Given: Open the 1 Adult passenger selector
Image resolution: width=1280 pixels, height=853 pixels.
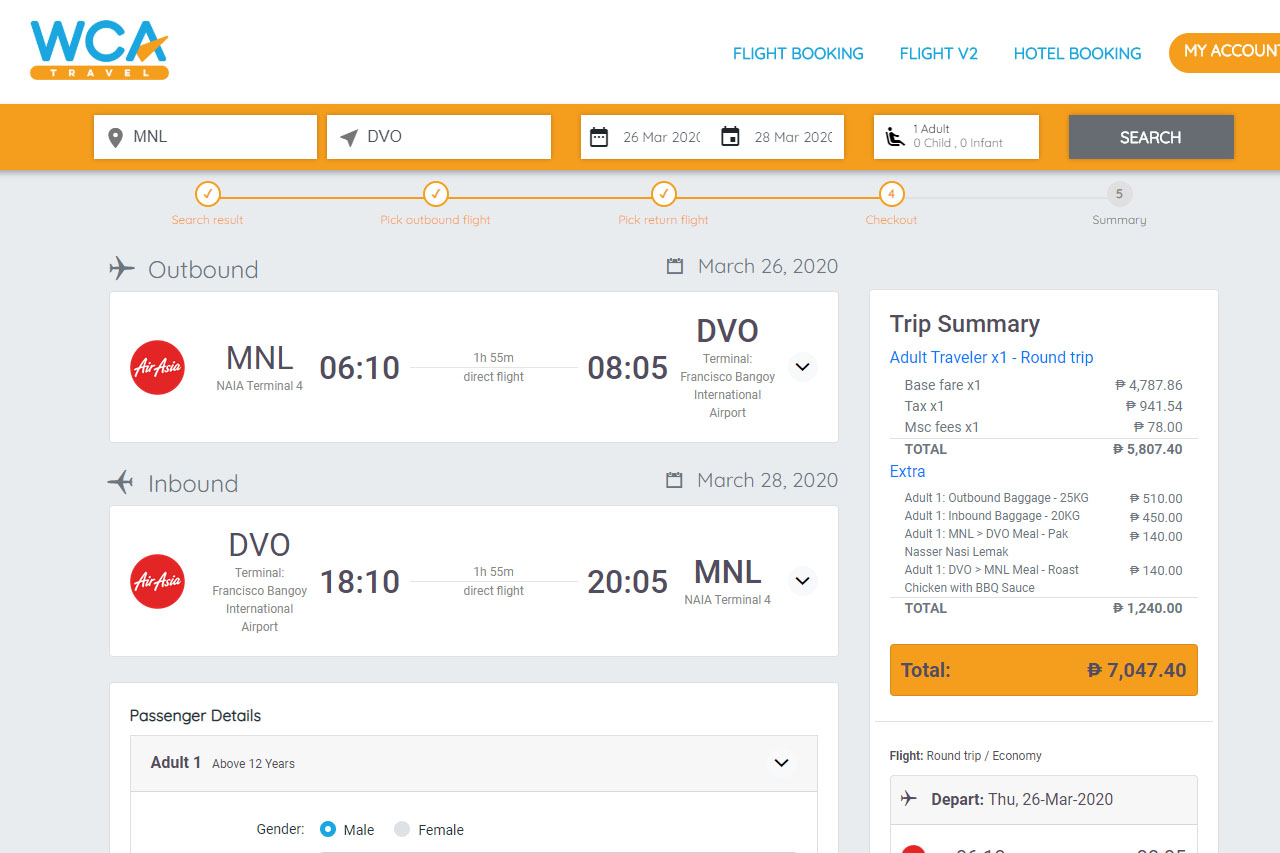Looking at the screenshot, I should (956, 137).
